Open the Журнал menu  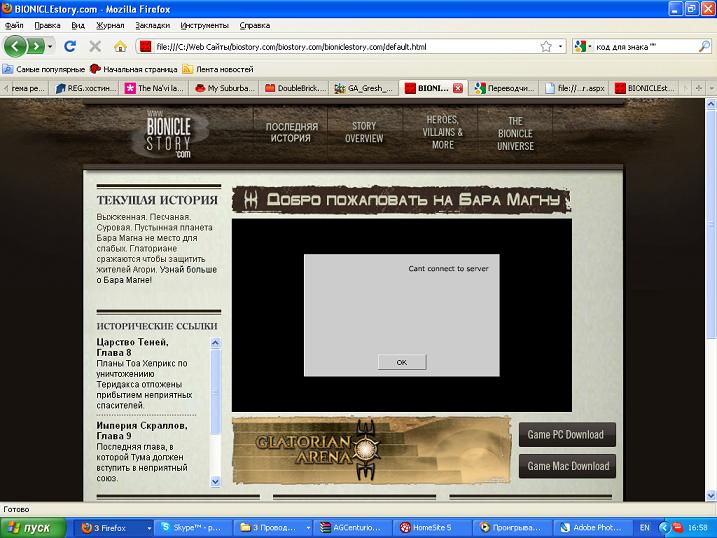110,25
